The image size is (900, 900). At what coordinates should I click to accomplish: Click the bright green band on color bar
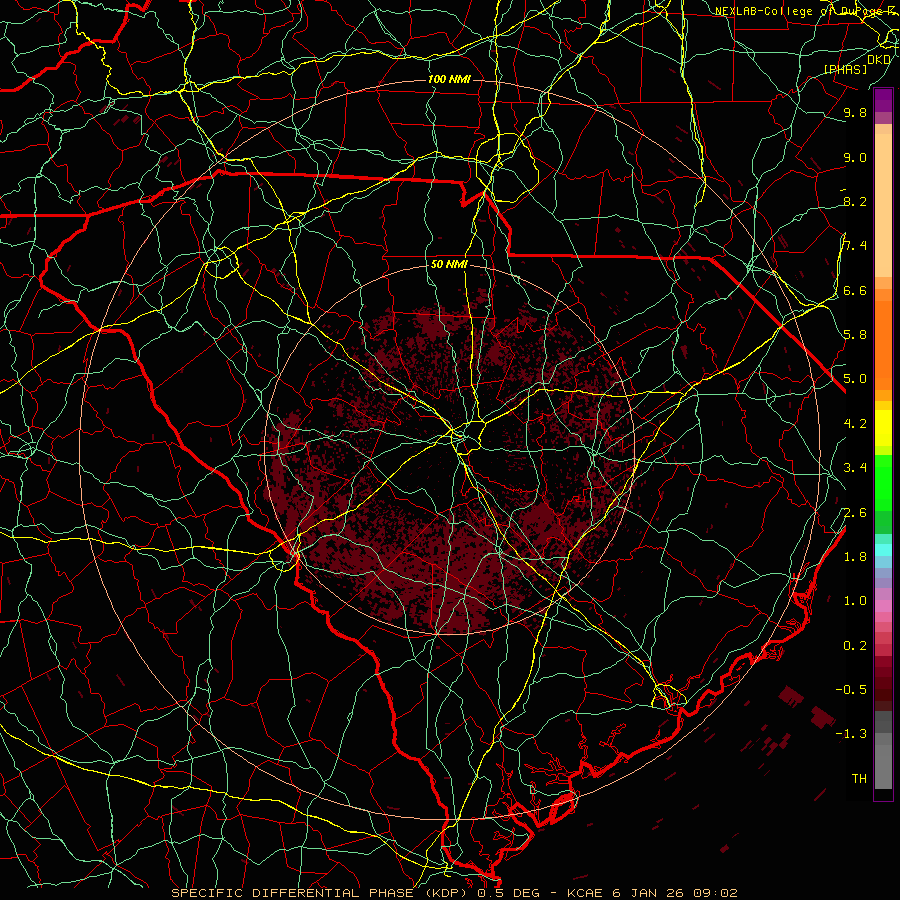pyautogui.click(x=883, y=484)
